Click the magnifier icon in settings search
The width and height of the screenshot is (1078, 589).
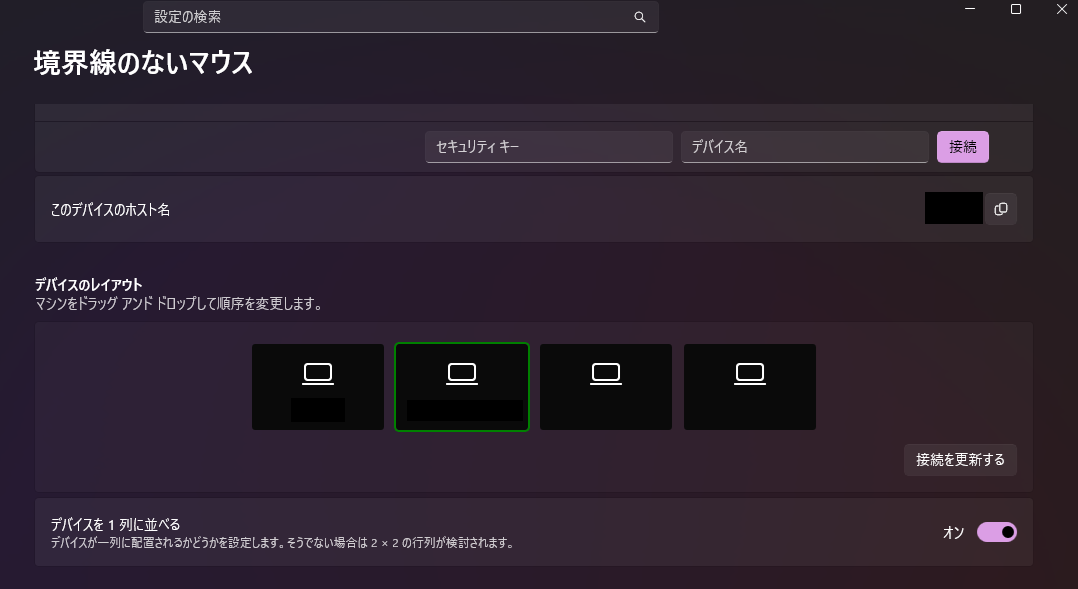640,17
